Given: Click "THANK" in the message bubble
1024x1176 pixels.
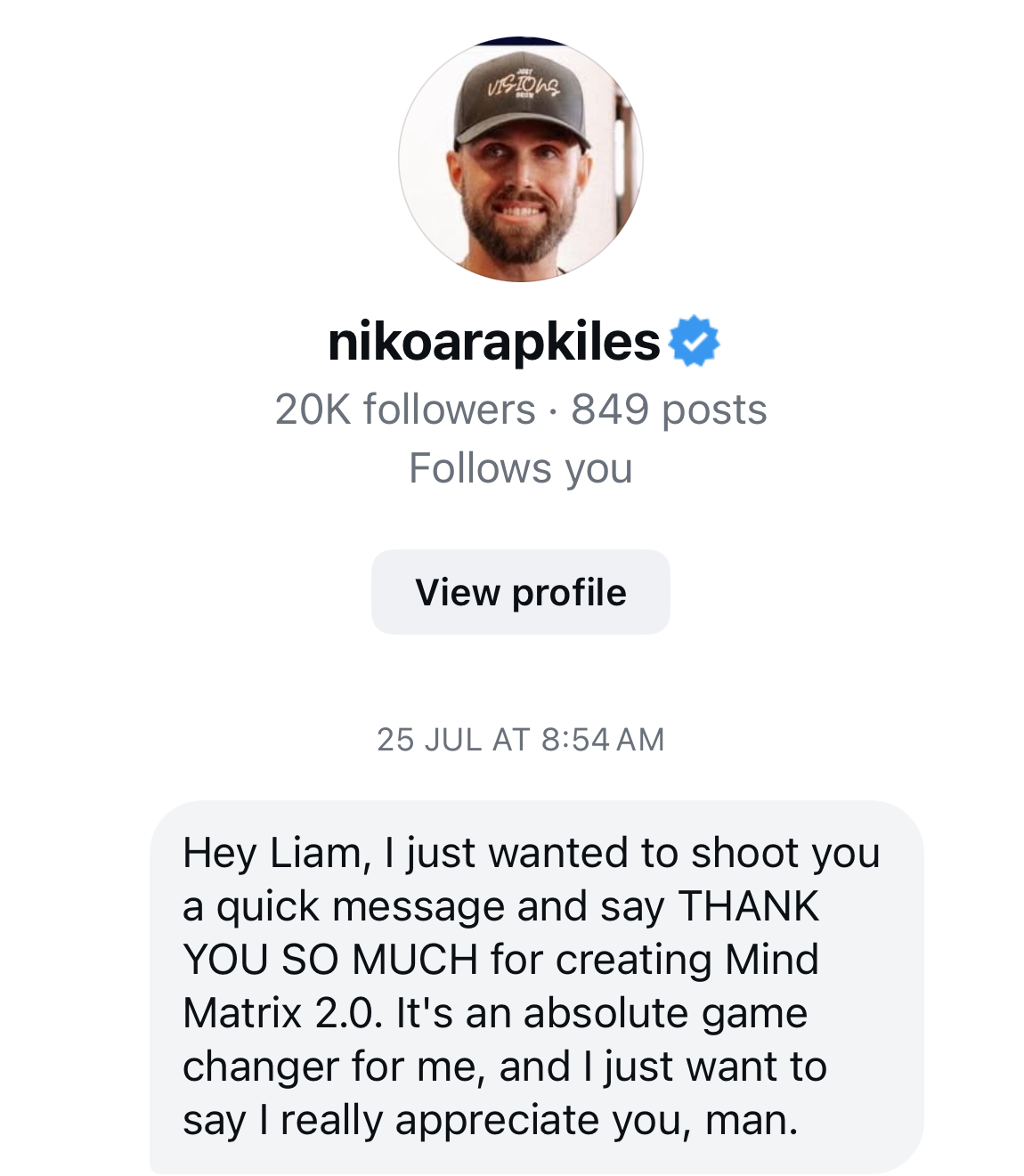Looking at the screenshot, I should (748, 906).
